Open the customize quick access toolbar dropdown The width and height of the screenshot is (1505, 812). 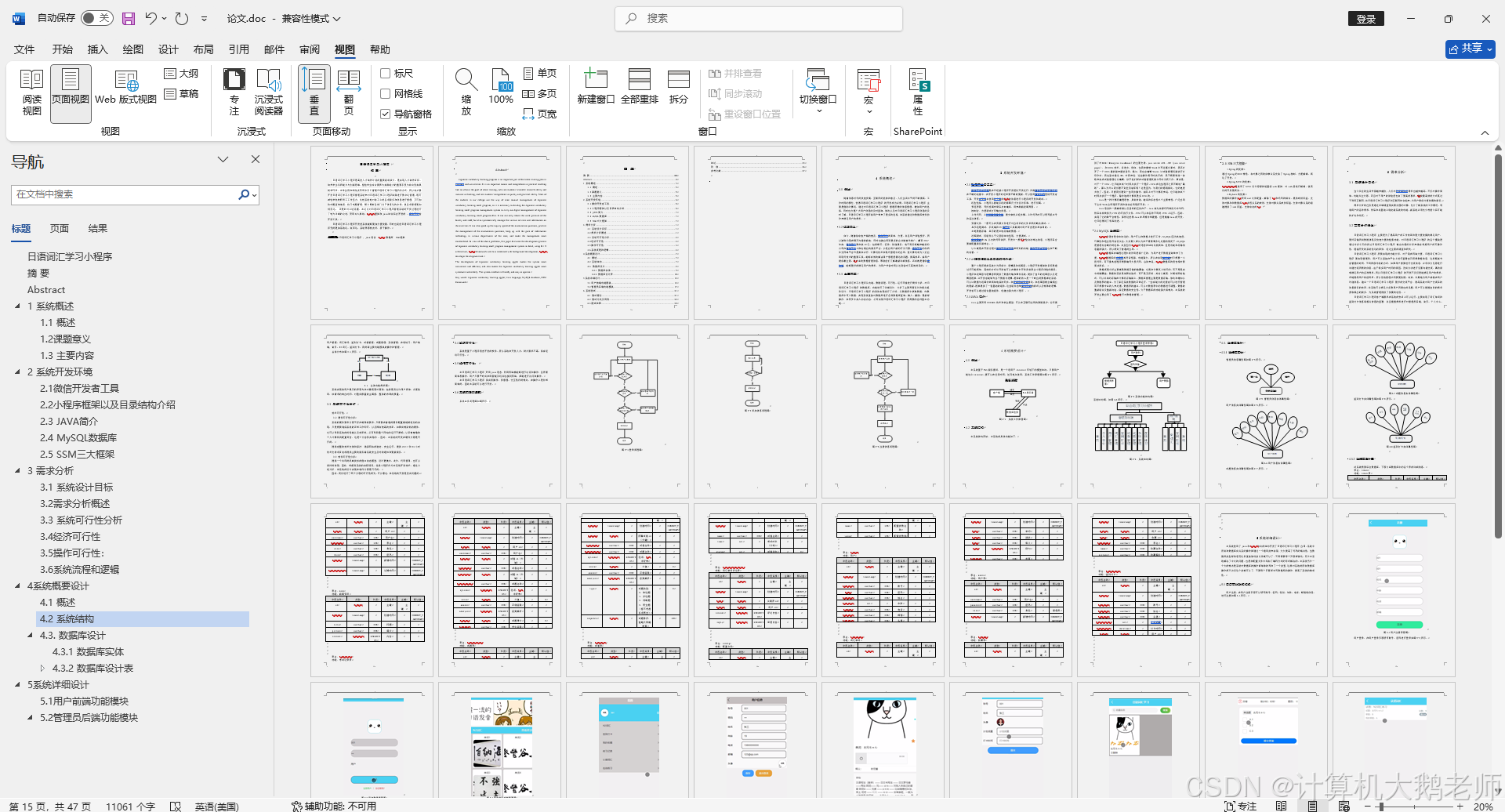tap(205, 18)
